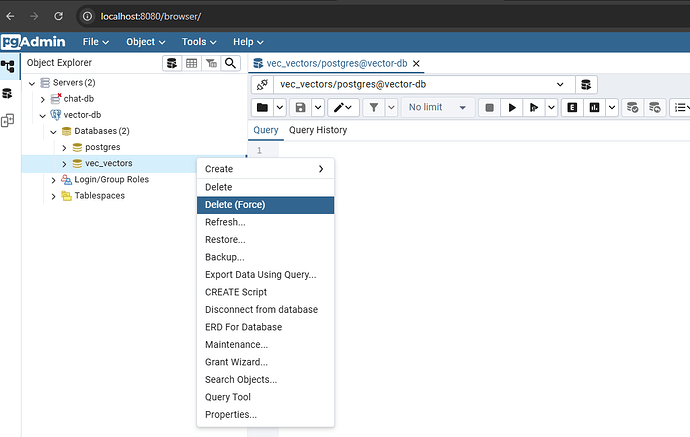Click the Query Tool button in the Object Explorer toolbar

coord(172,63)
